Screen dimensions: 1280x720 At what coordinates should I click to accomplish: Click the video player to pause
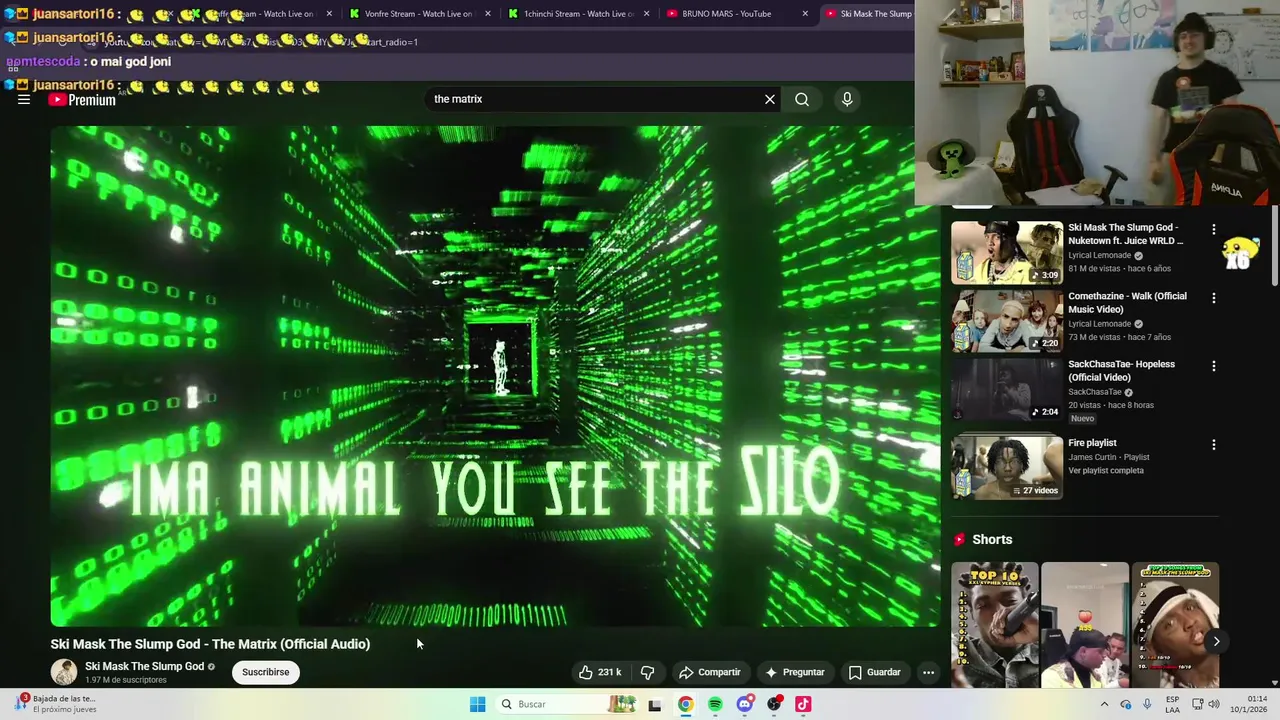coord(495,376)
